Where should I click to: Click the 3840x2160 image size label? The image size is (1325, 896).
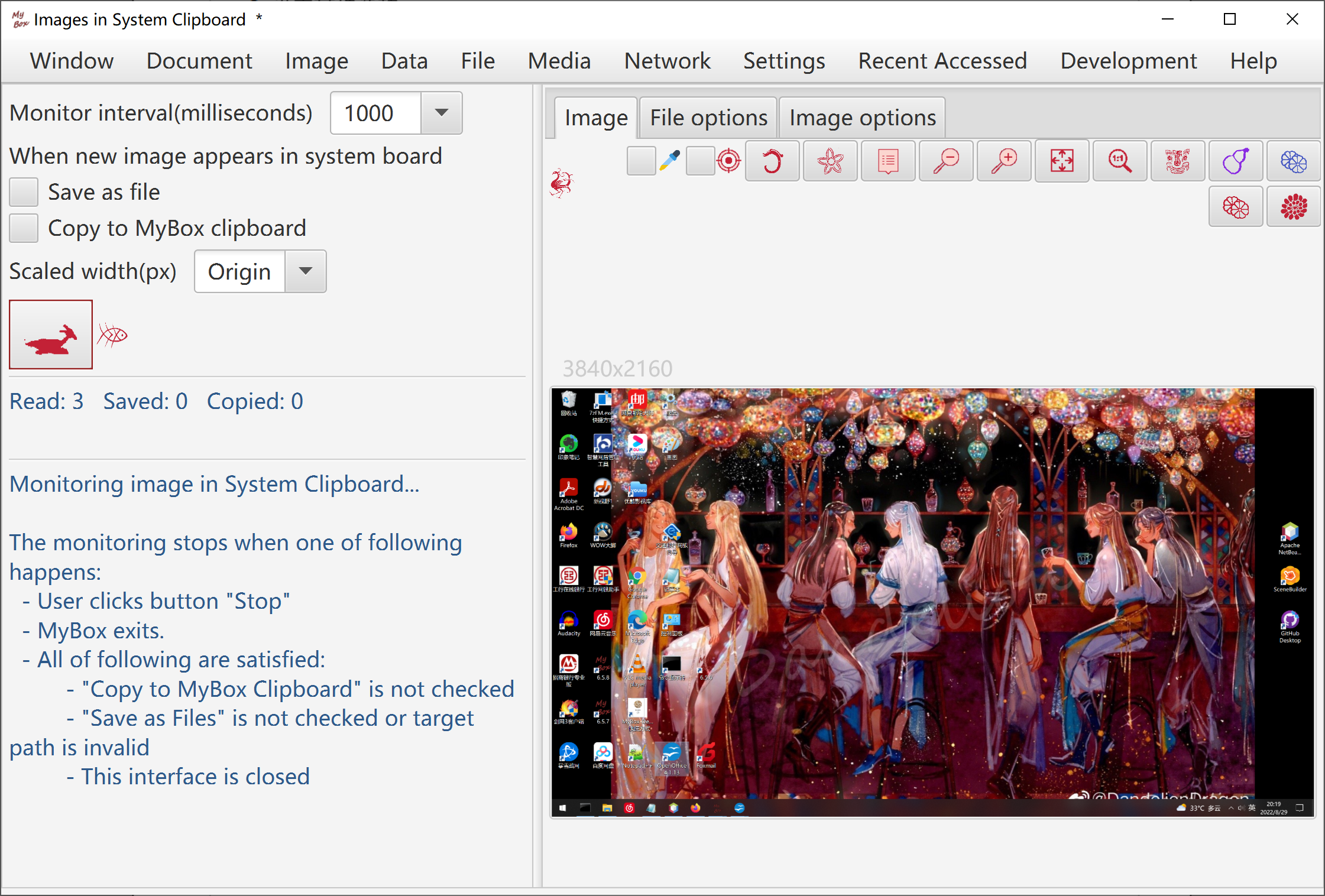pos(617,369)
